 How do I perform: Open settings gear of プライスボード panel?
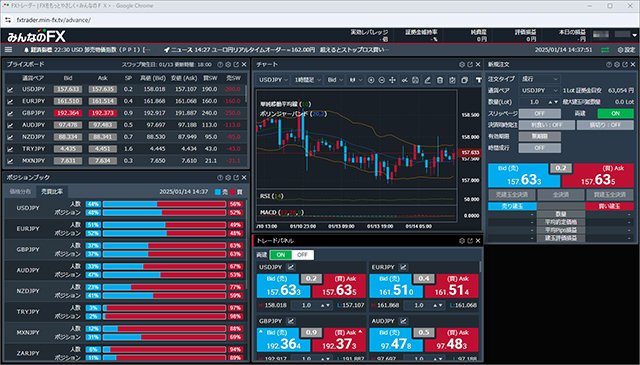pos(228,65)
